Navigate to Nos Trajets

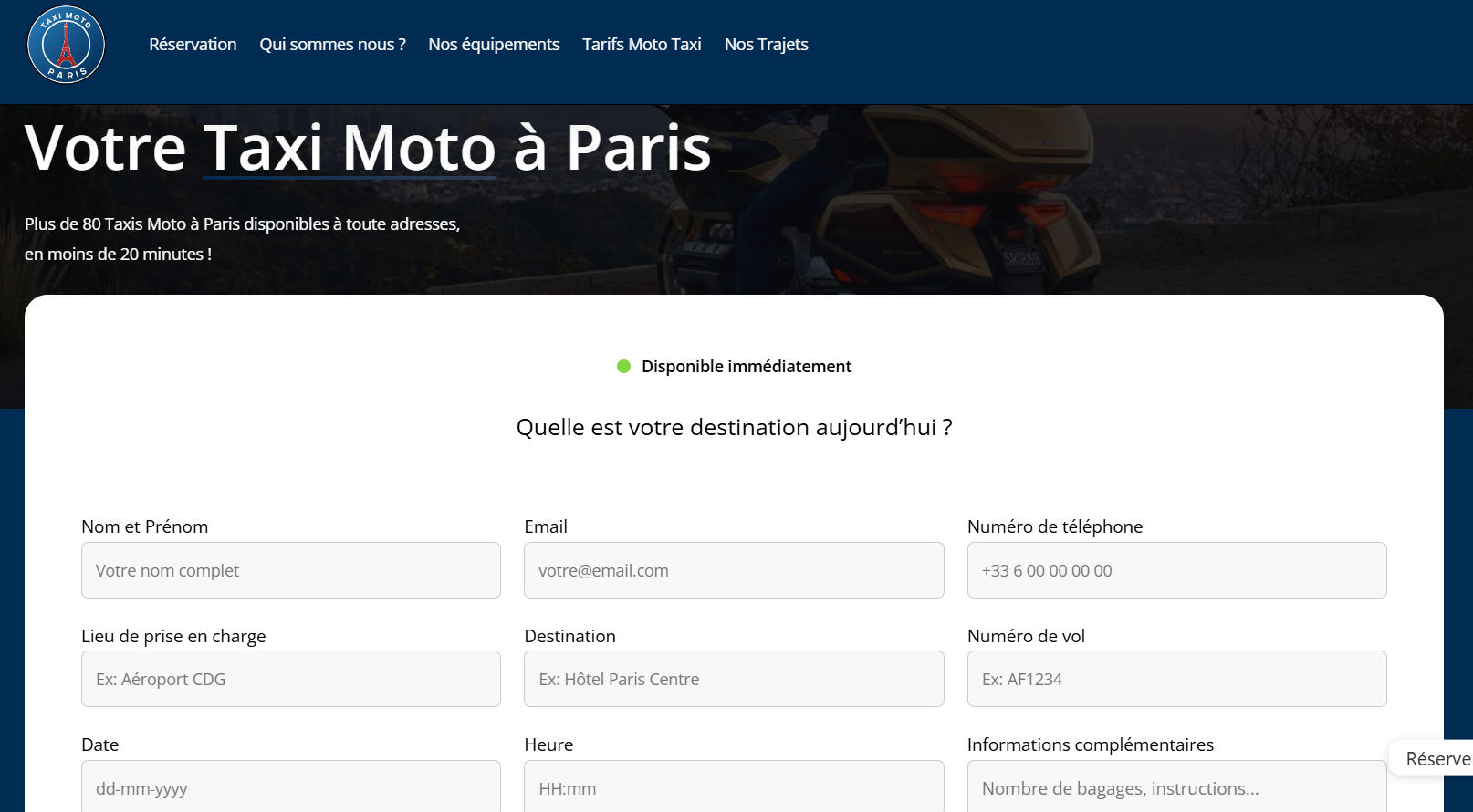(x=766, y=45)
